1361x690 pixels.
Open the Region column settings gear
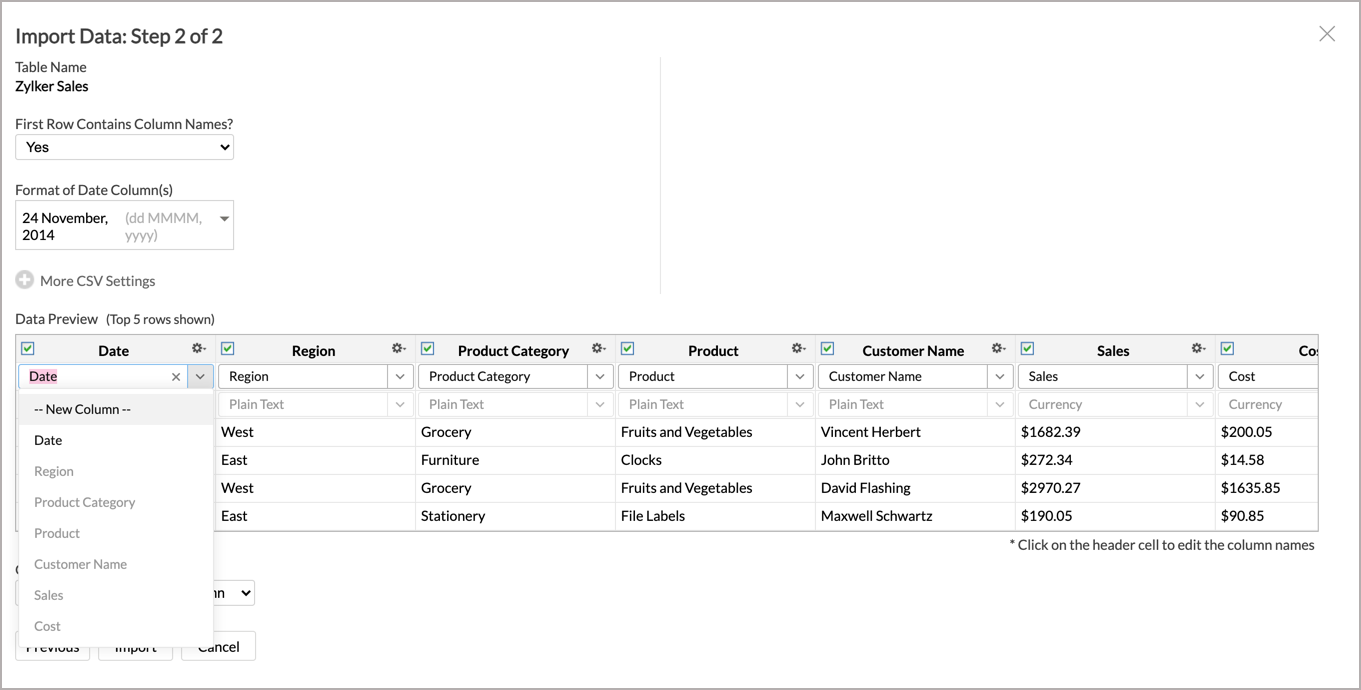click(398, 349)
